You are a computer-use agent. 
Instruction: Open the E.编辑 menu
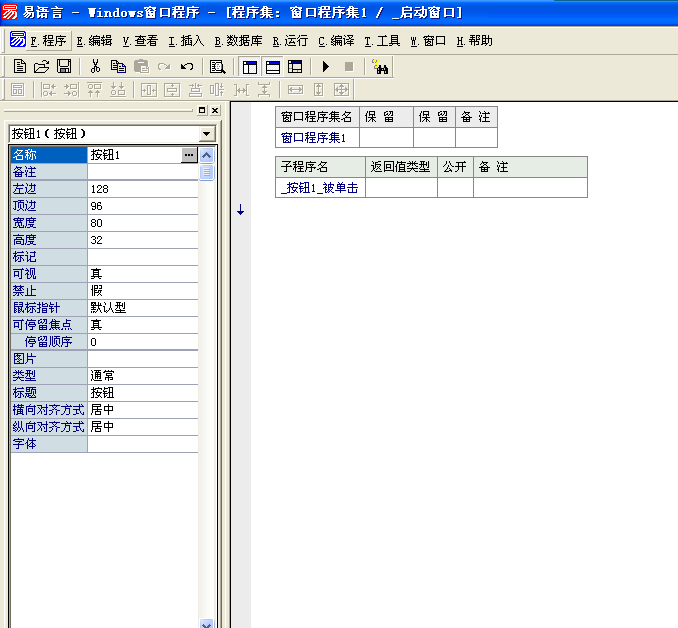[94, 41]
